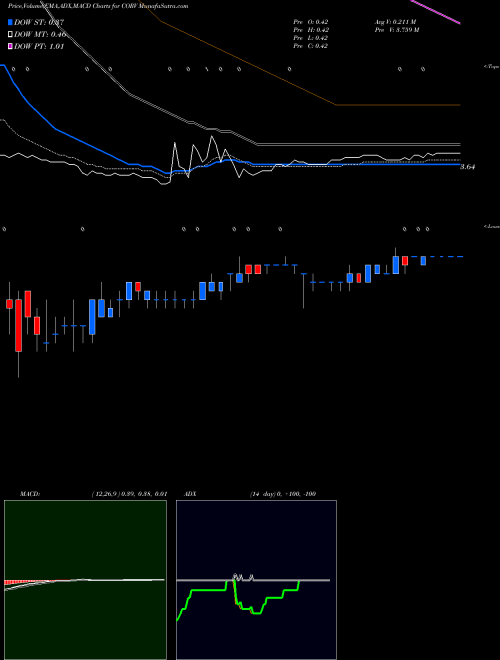Click the MACD panel label
500x660 pixels.
(30, 494)
